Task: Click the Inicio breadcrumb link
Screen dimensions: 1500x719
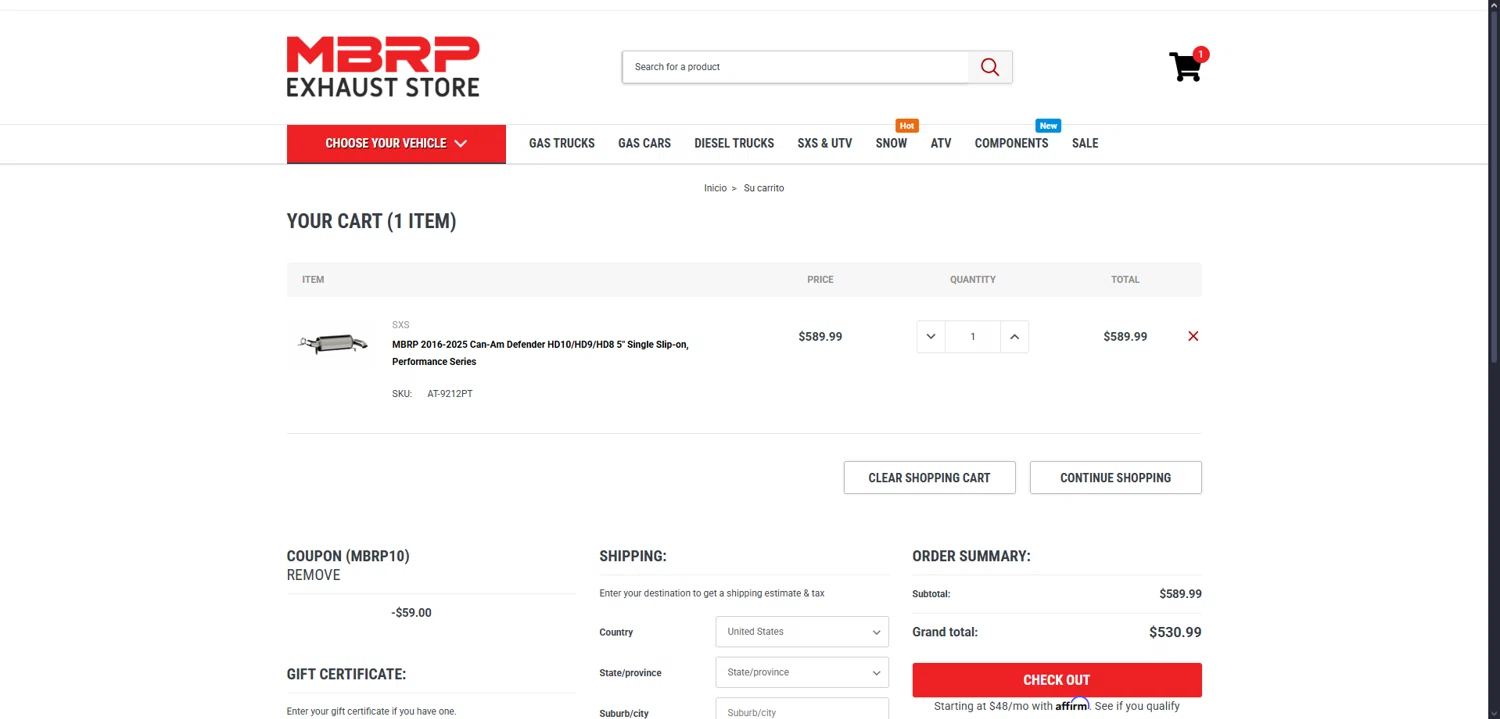Action: [715, 188]
